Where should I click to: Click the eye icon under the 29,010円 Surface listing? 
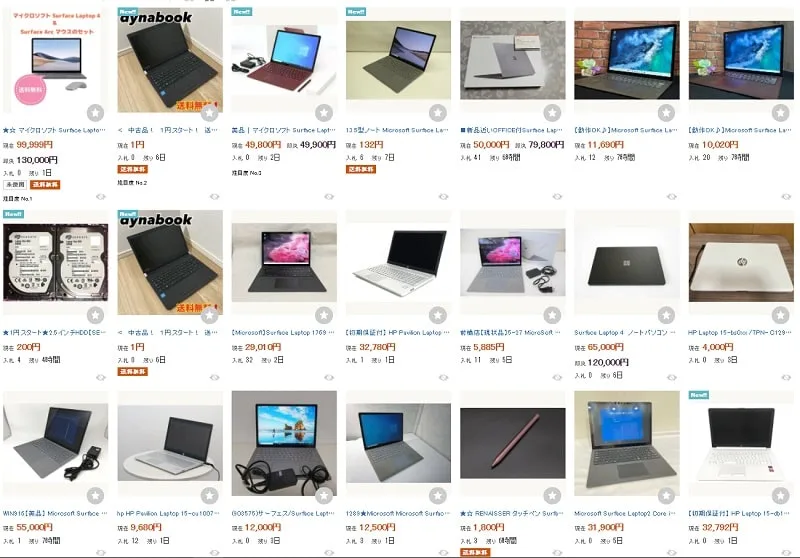point(329,377)
